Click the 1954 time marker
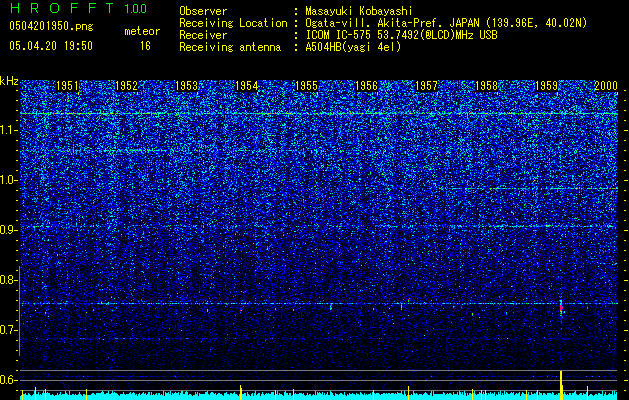The height and width of the screenshot is (400, 629). [x=246, y=86]
